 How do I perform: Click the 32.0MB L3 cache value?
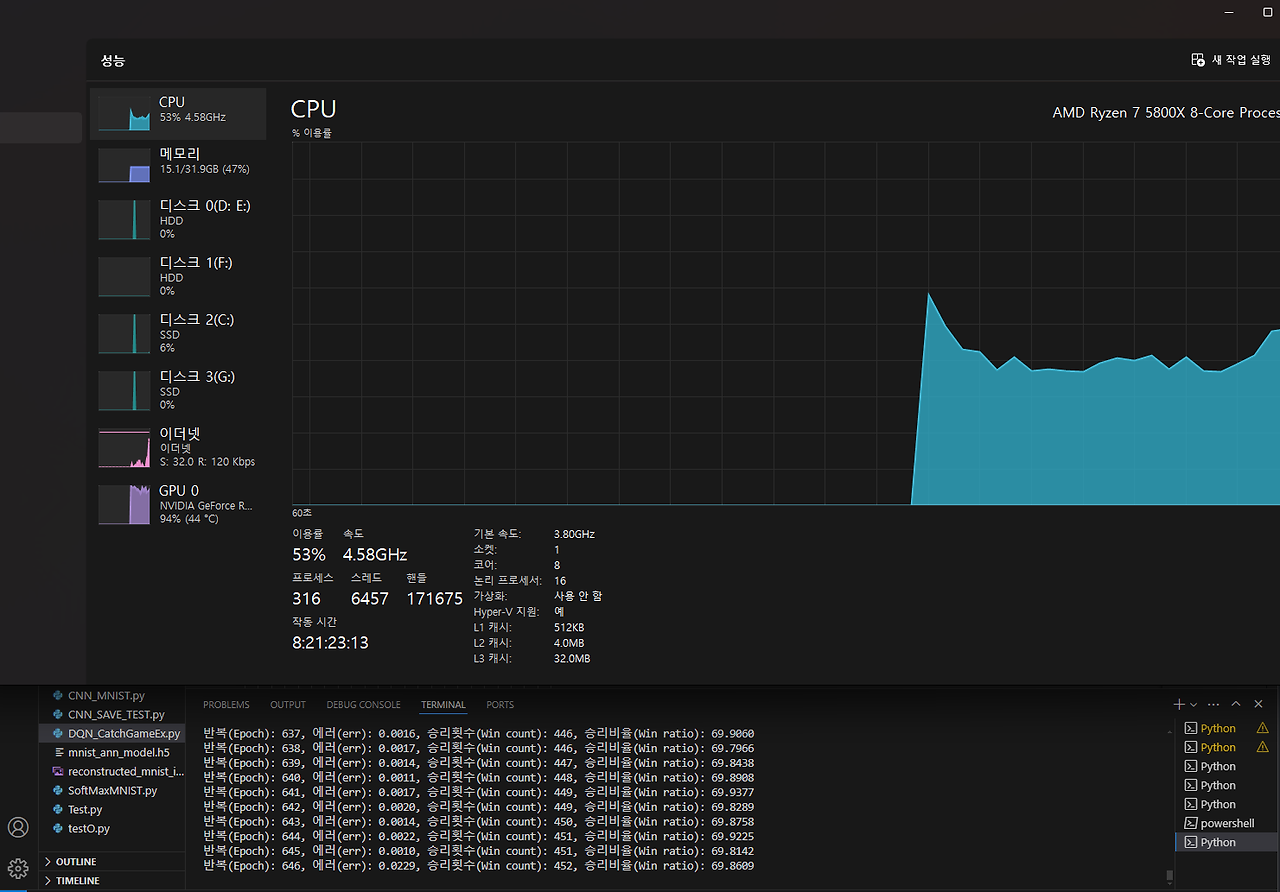point(572,659)
